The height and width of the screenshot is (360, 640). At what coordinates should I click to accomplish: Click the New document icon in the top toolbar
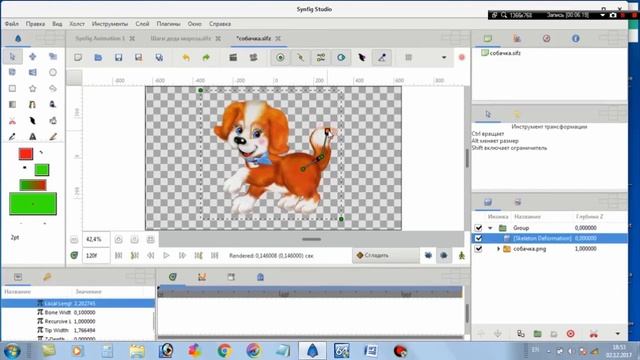[x=78, y=58]
